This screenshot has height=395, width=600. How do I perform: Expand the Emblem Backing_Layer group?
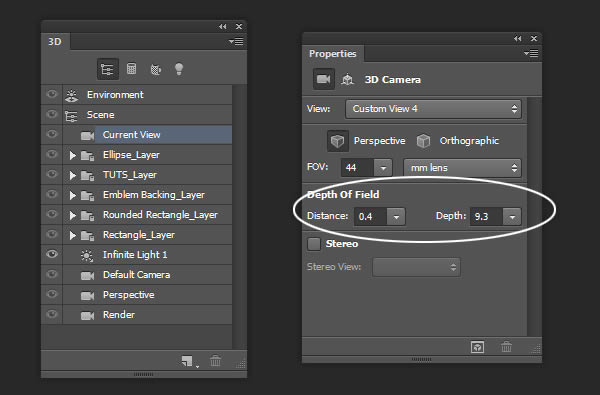[x=72, y=195]
